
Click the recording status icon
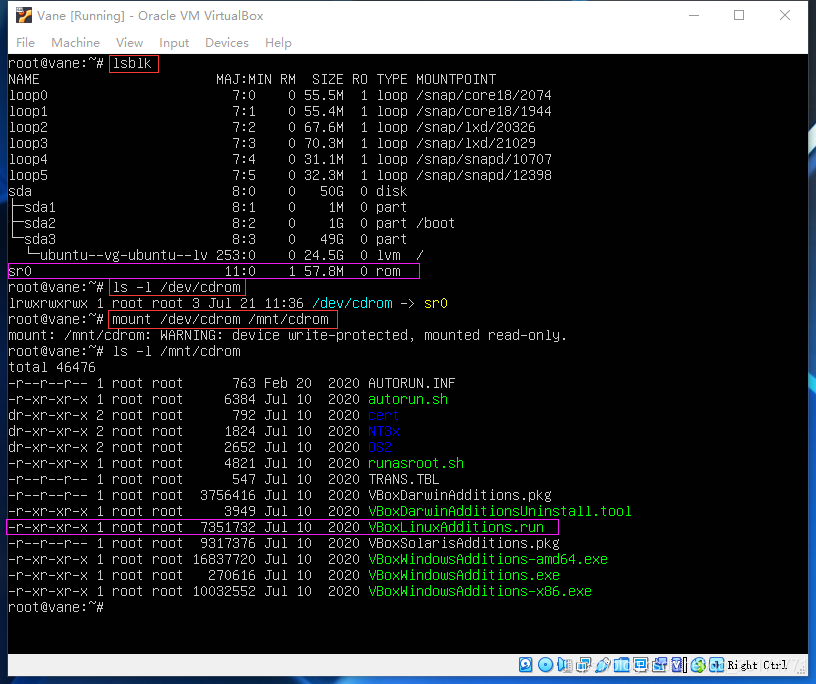coord(659,665)
